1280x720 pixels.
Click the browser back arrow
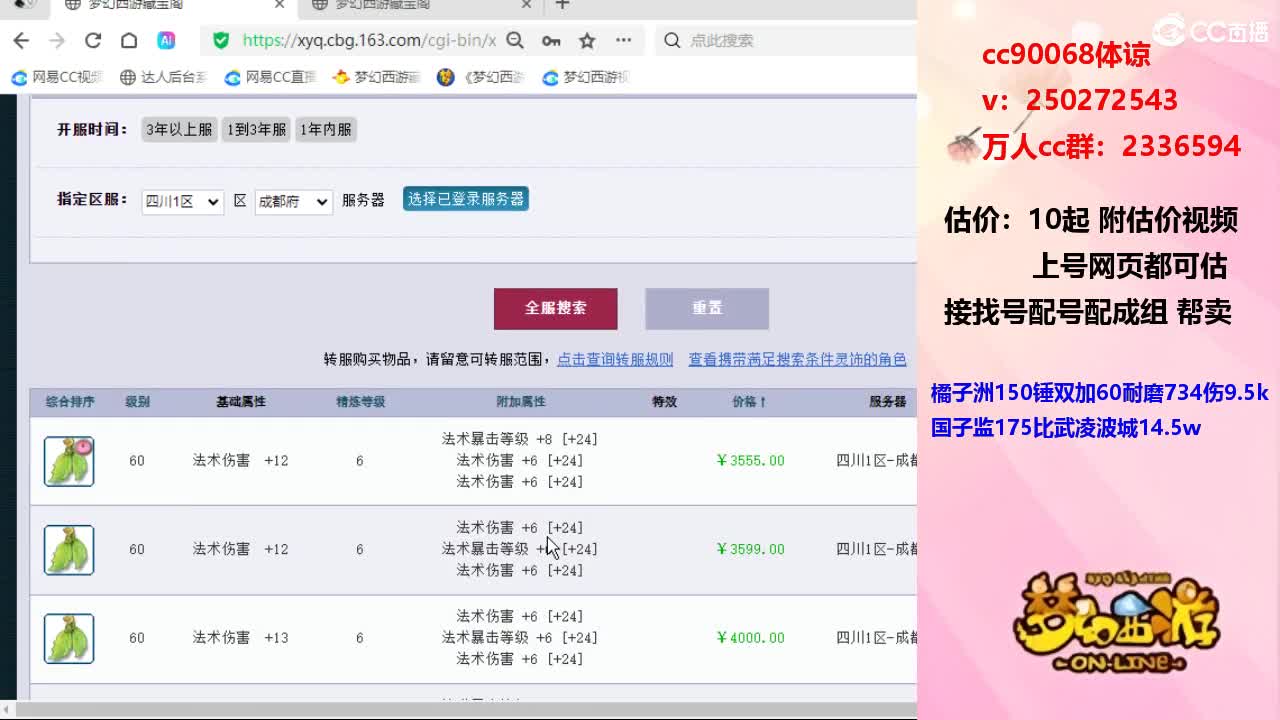click(21, 41)
